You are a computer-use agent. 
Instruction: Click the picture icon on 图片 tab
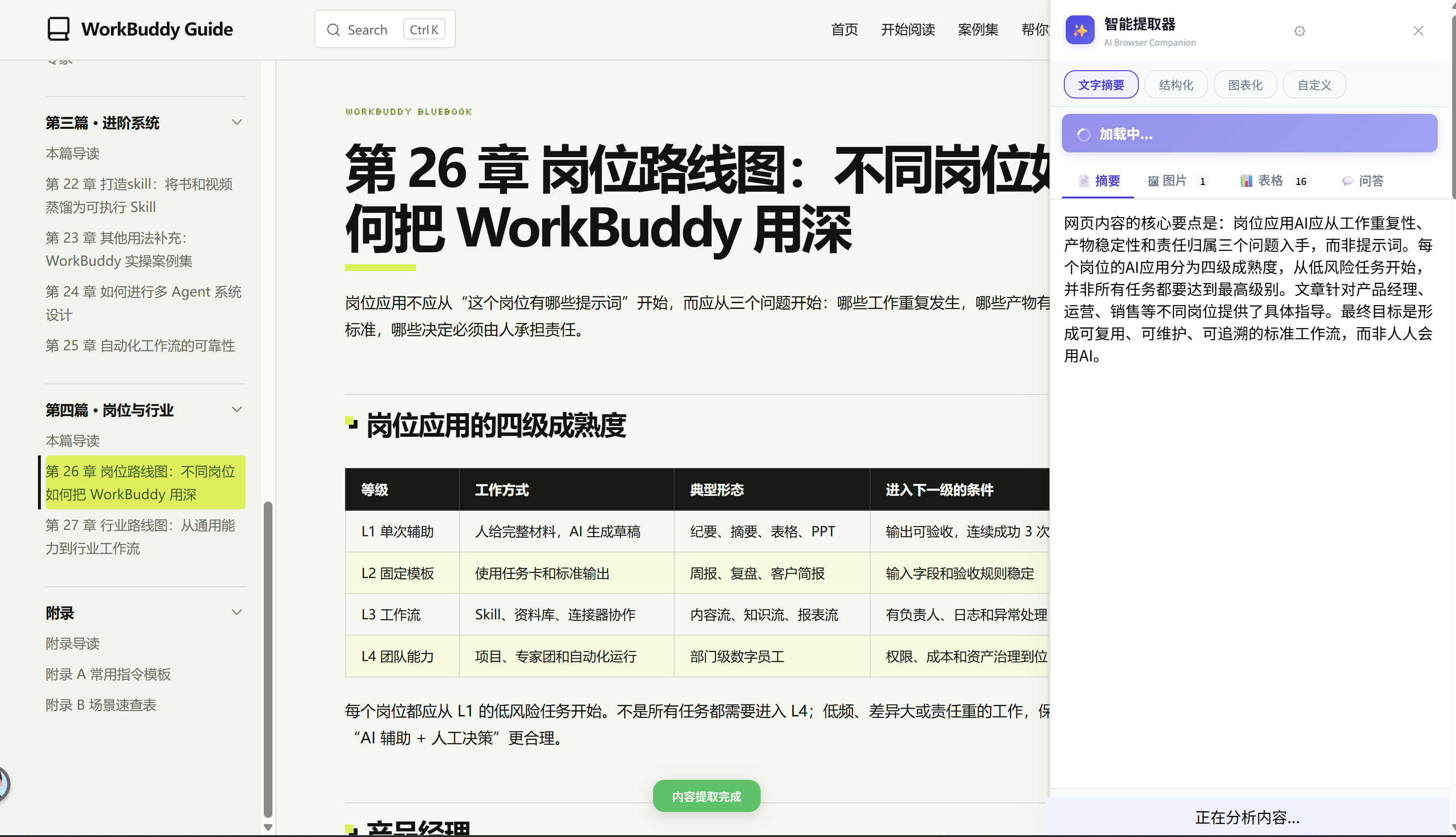tap(1152, 181)
